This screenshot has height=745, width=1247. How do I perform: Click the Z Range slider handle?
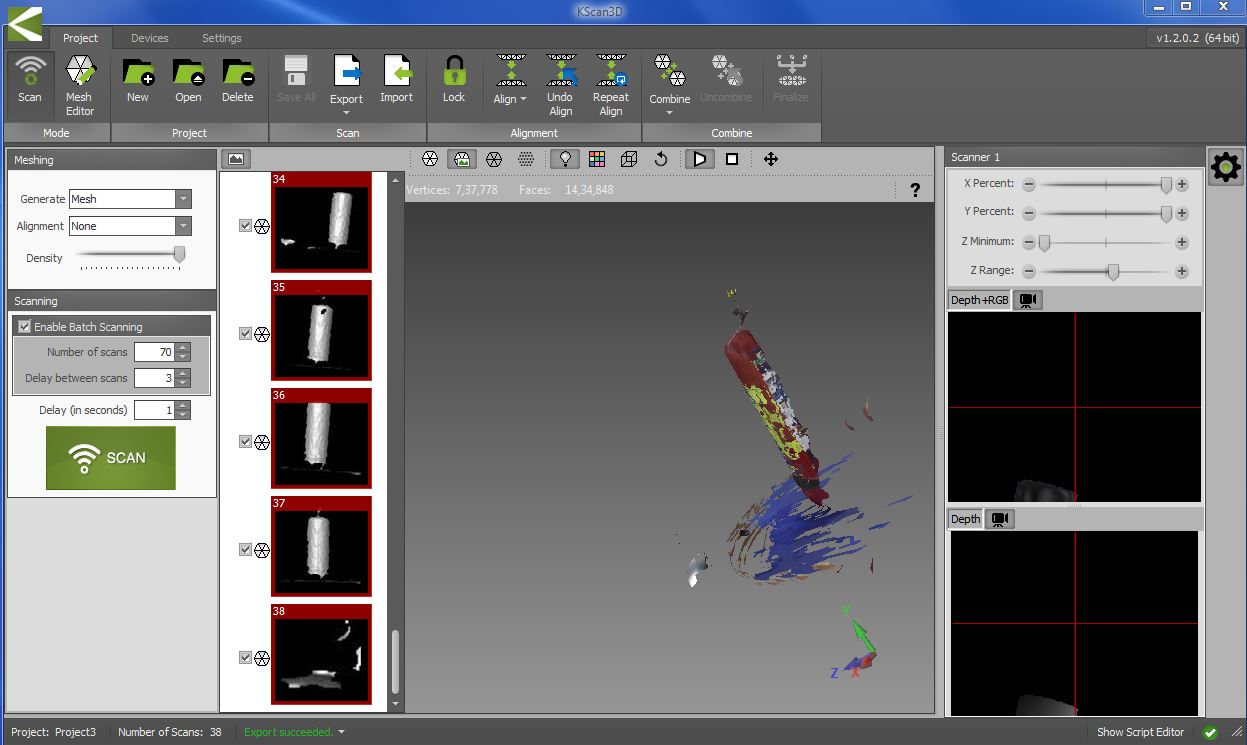pyautogui.click(x=1113, y=271)
